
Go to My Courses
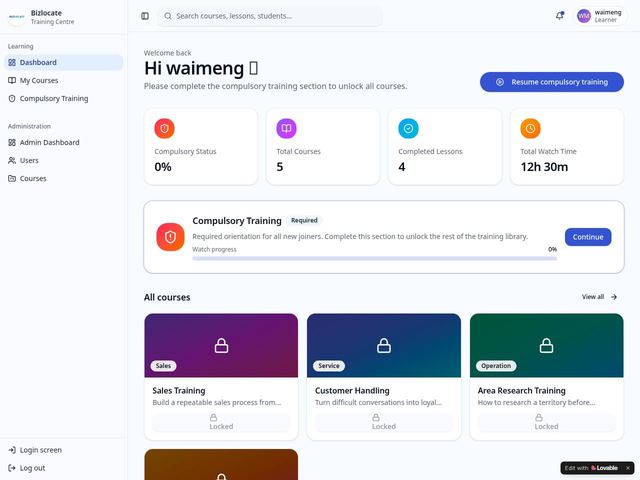click(x=63, y=80)
